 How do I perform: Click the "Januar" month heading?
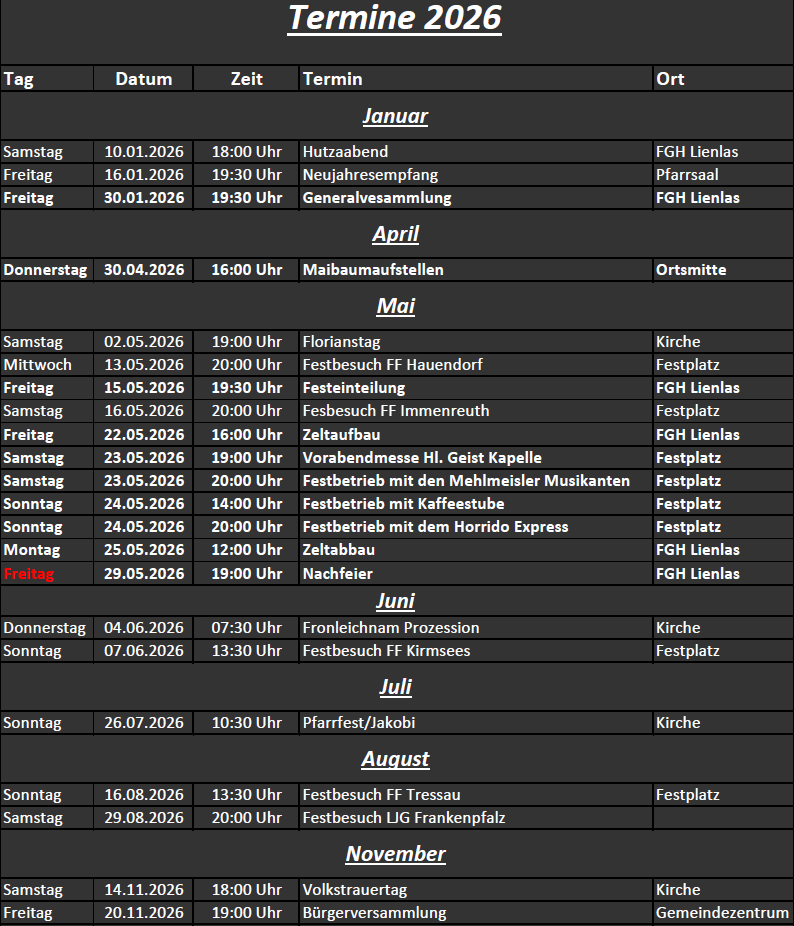click(x=395, y=116)
